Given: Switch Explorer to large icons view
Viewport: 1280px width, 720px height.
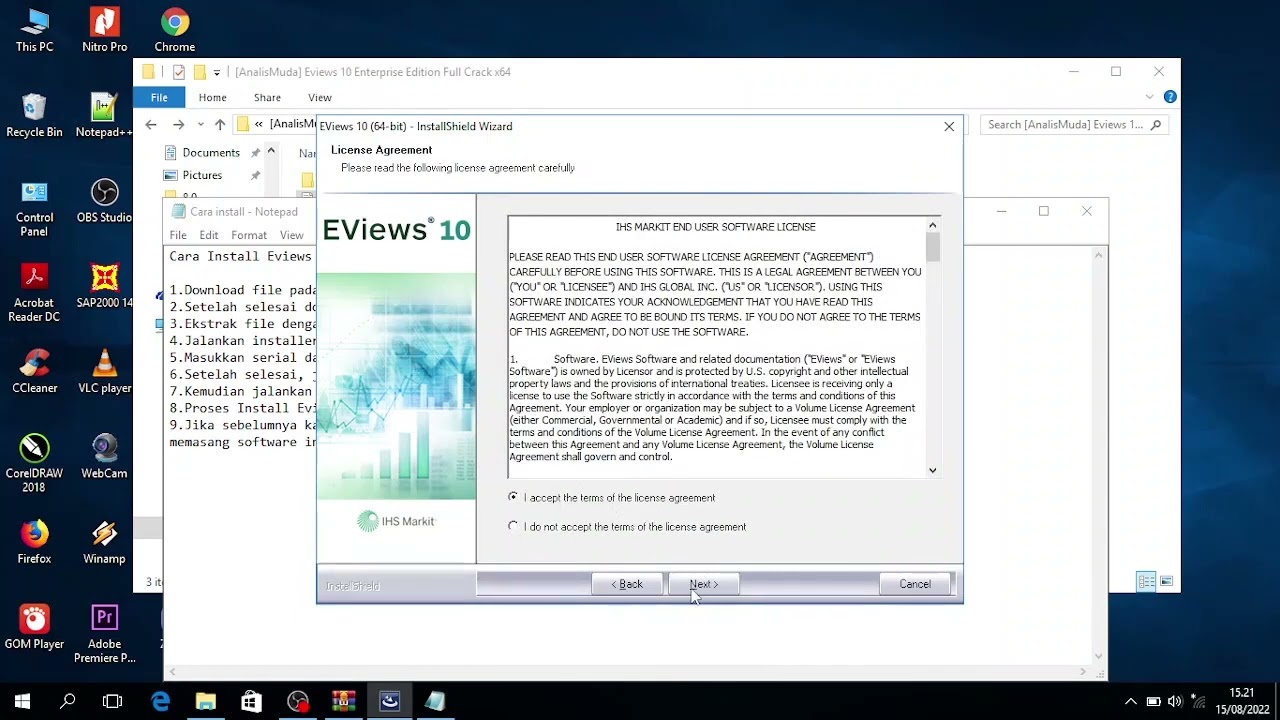Looking at the screenshot, I should 1166,581.
